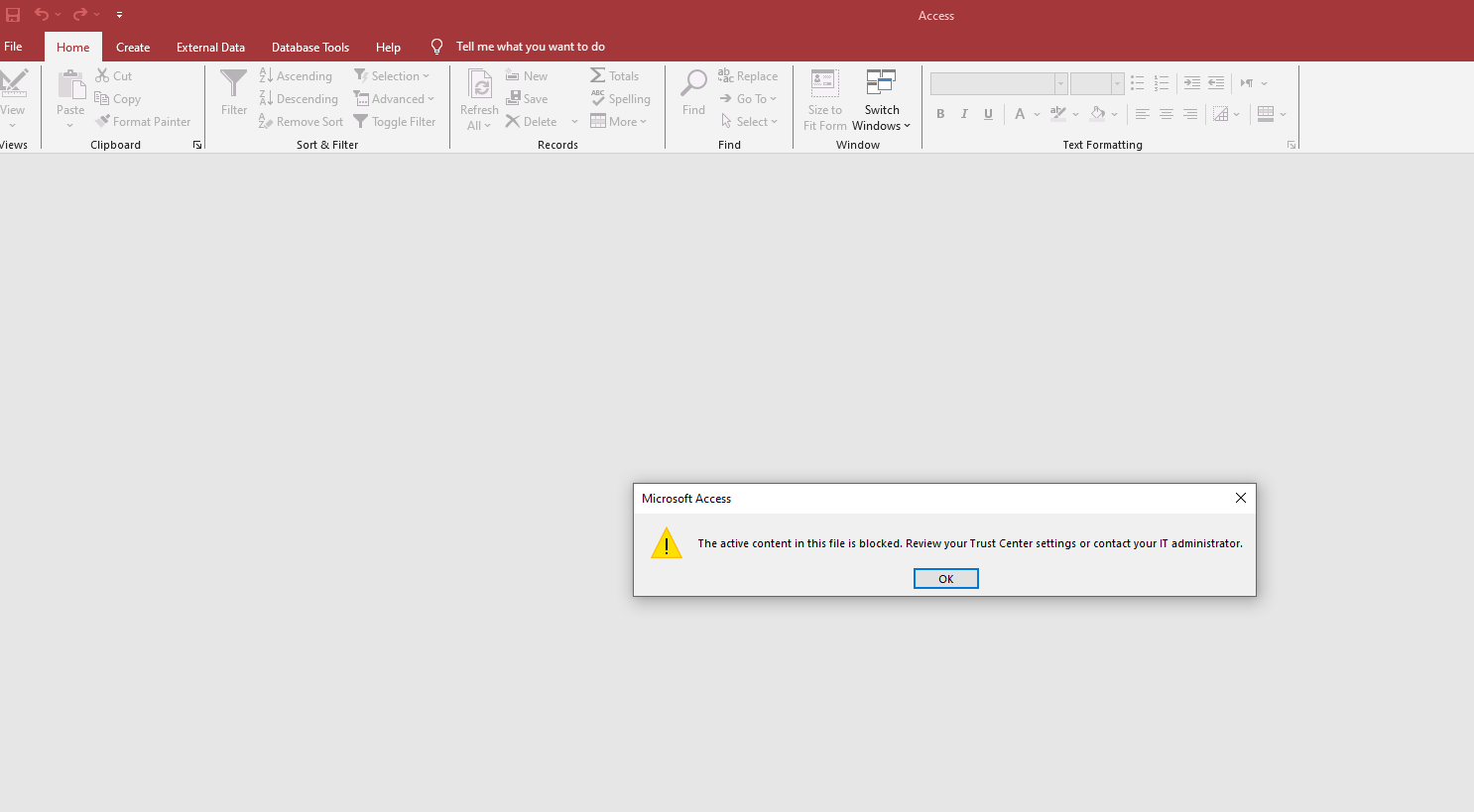Click the Font Color button
The image size is (1474, 812).
pos(1020,114)
